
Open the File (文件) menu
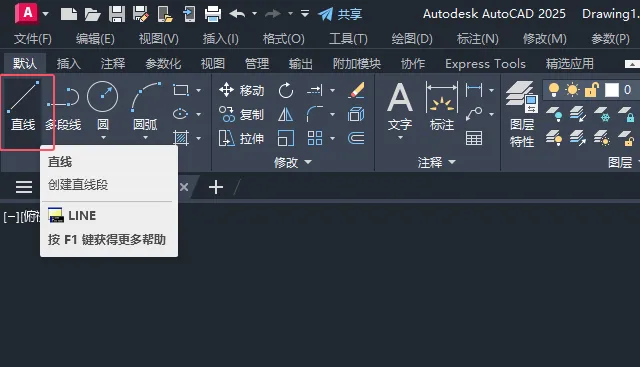(33, 39)
